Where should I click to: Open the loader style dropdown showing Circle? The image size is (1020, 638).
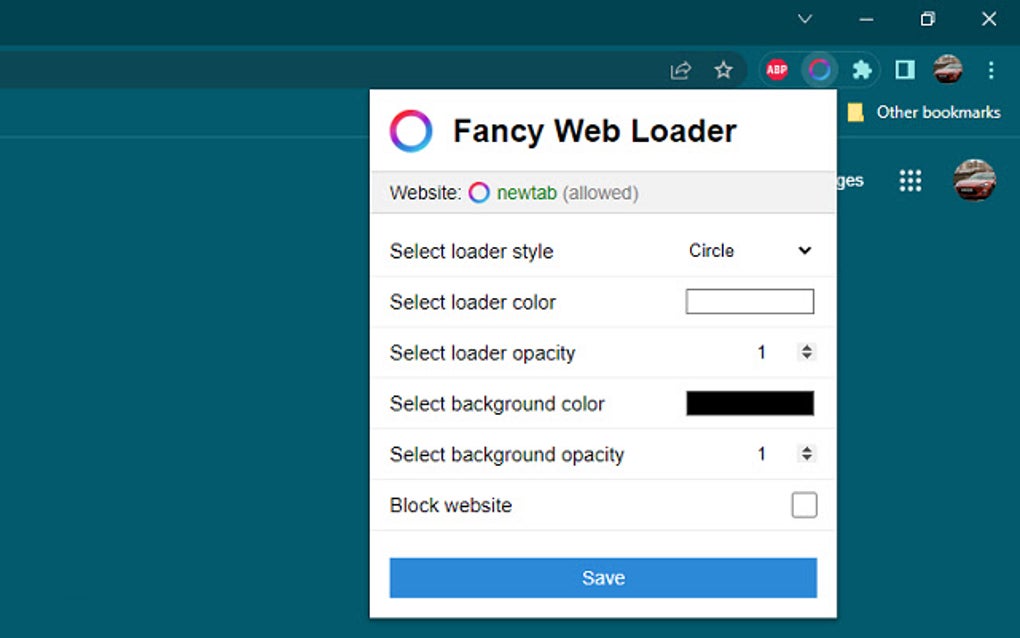coord(748,251)
